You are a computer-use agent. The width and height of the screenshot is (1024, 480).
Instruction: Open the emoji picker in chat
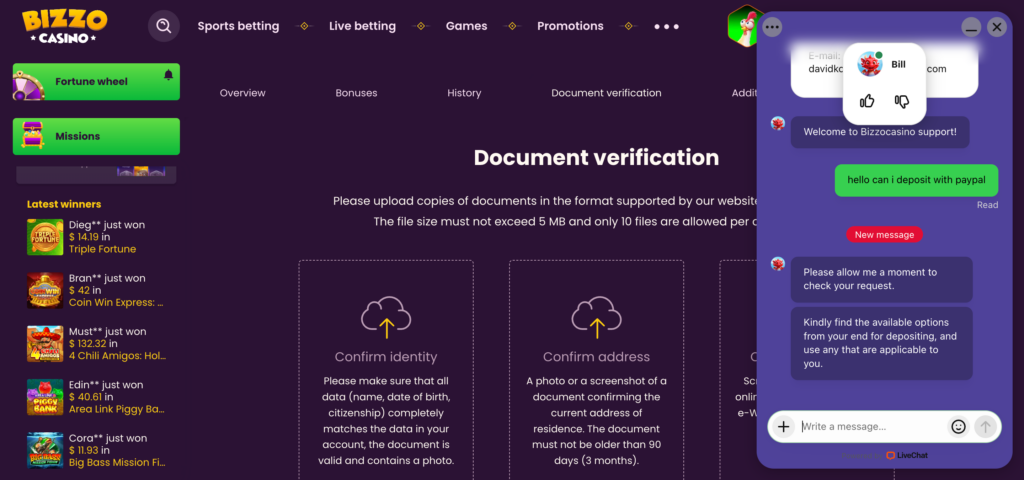click(x=958, y=426)
